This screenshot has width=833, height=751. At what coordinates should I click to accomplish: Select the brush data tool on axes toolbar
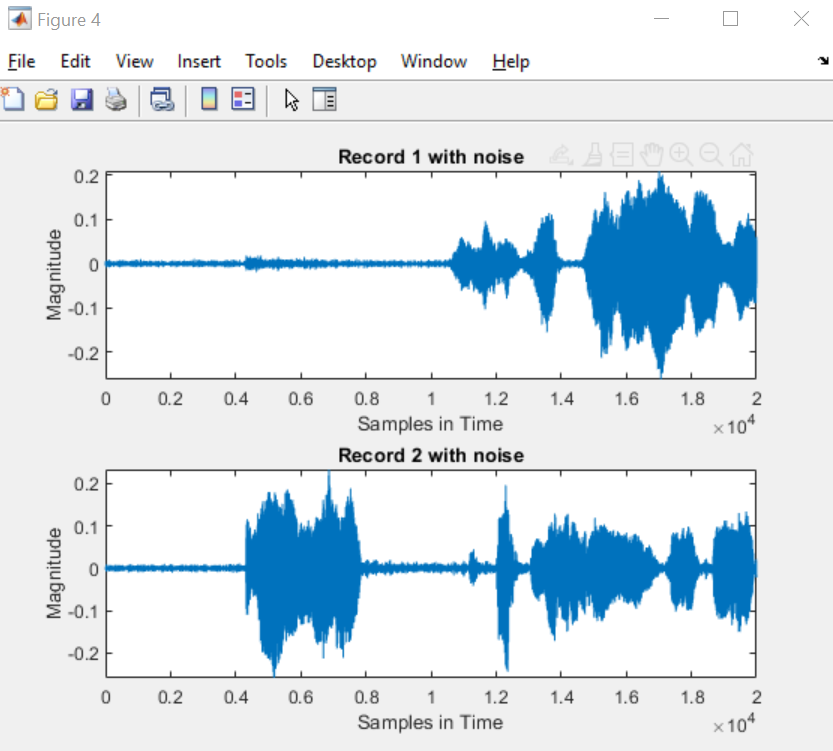[593, 155]
